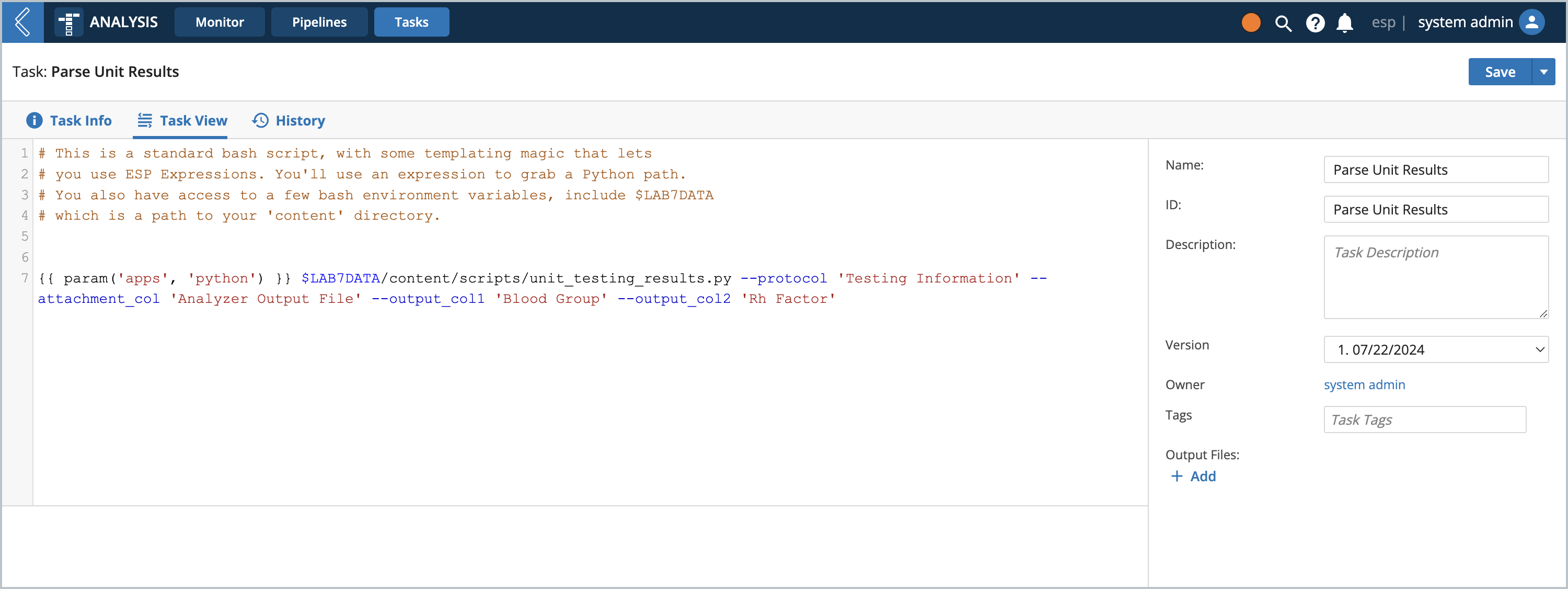Click the system admin owner link
The height and width of the screenshot is (589, 1568).
[1364, 384]
